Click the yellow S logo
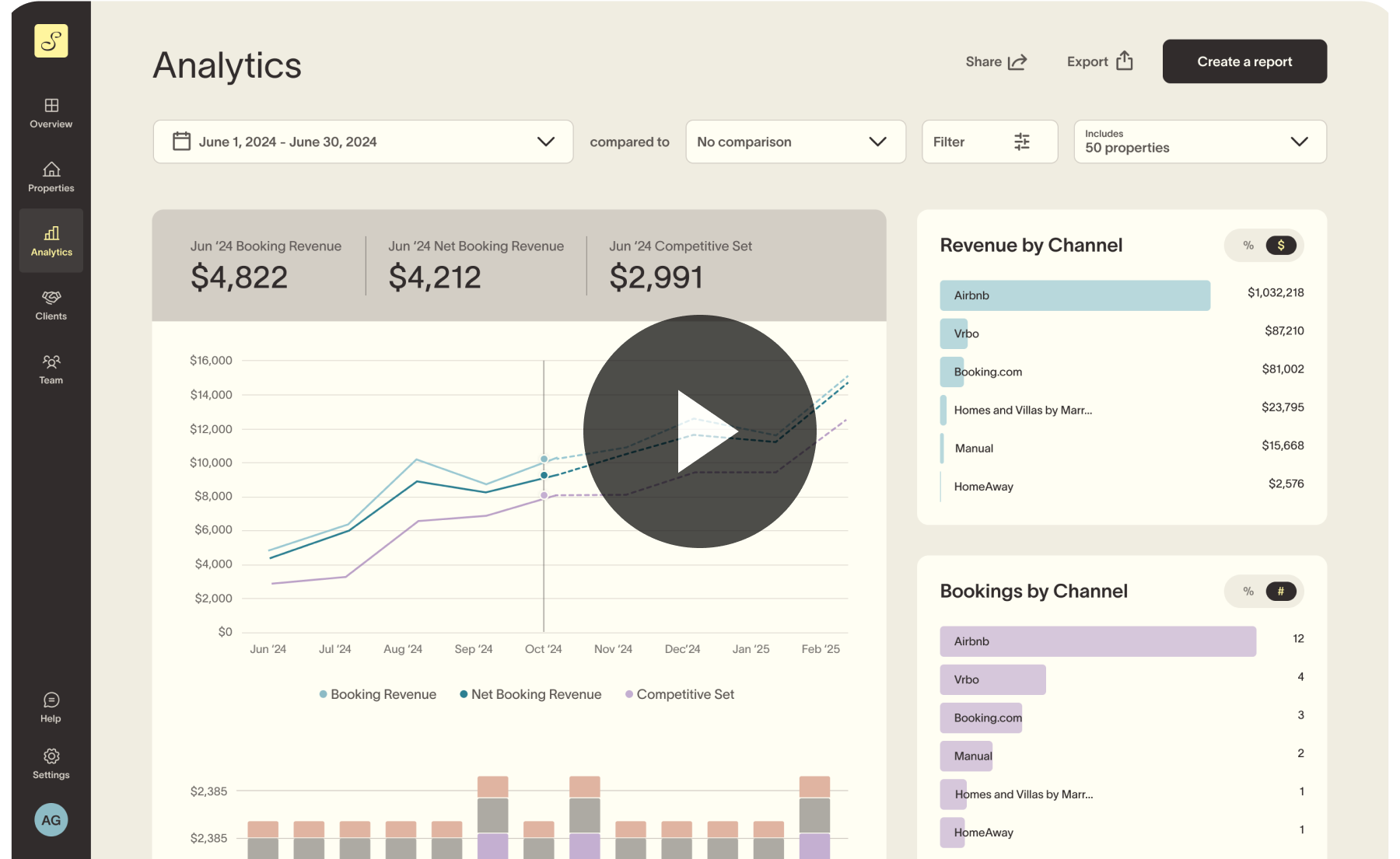The image size is (1400, 859). [51, 40]
